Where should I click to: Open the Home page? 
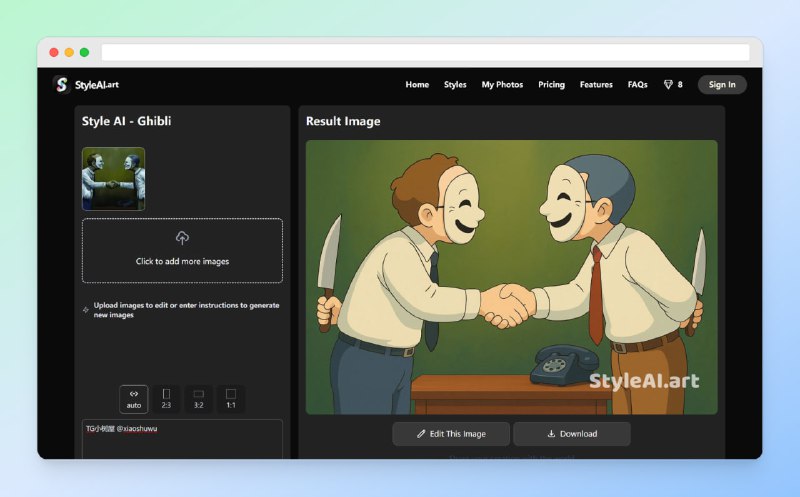[x=417, y=85]
